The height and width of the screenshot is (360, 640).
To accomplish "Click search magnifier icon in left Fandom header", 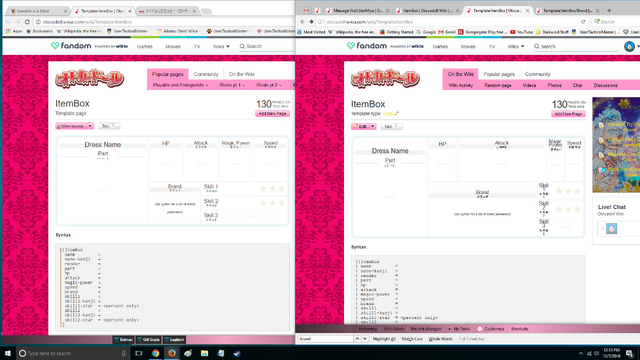I will (242, 46).
